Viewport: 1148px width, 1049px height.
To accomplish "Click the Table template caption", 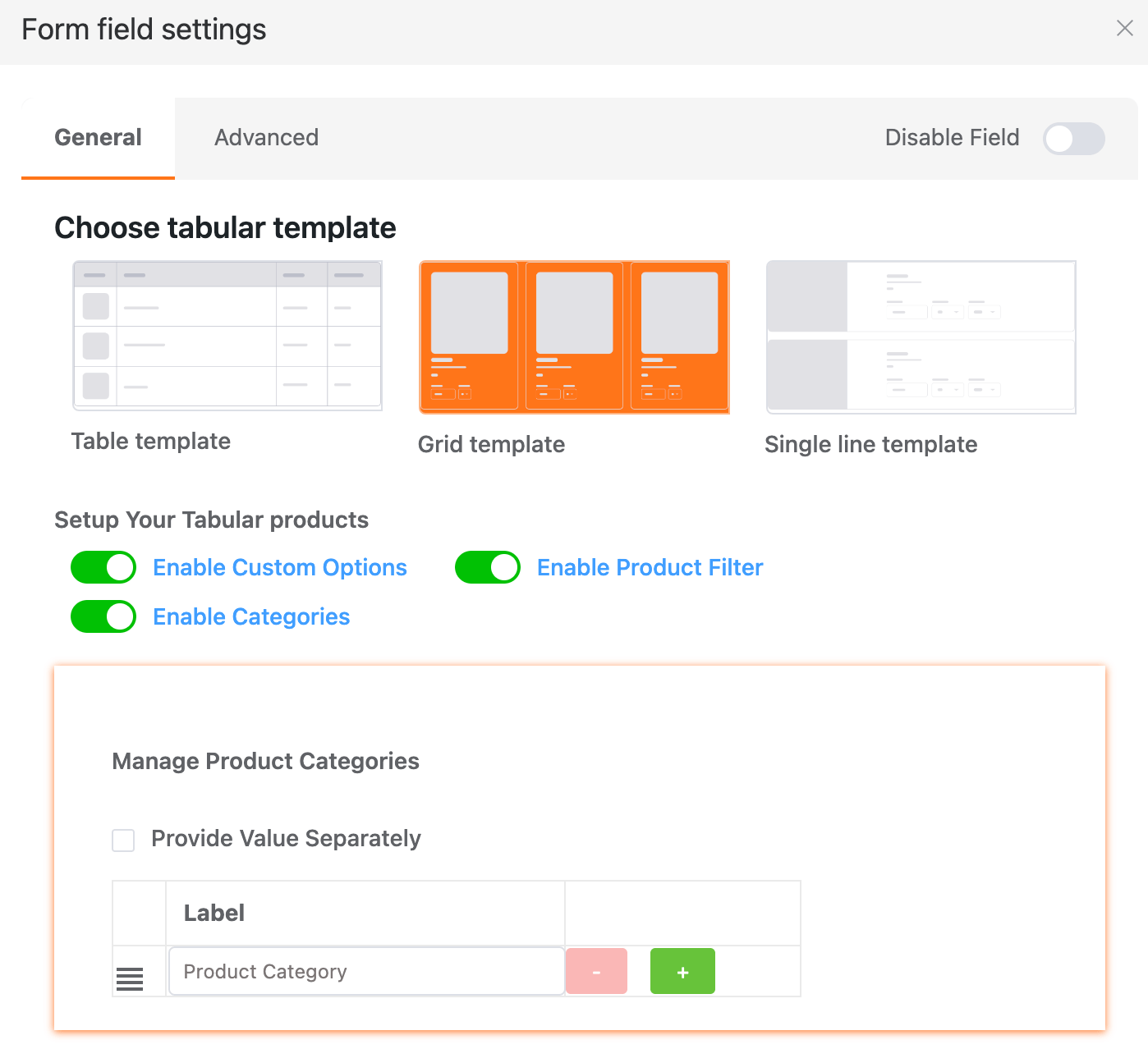I will pos(151,442).
